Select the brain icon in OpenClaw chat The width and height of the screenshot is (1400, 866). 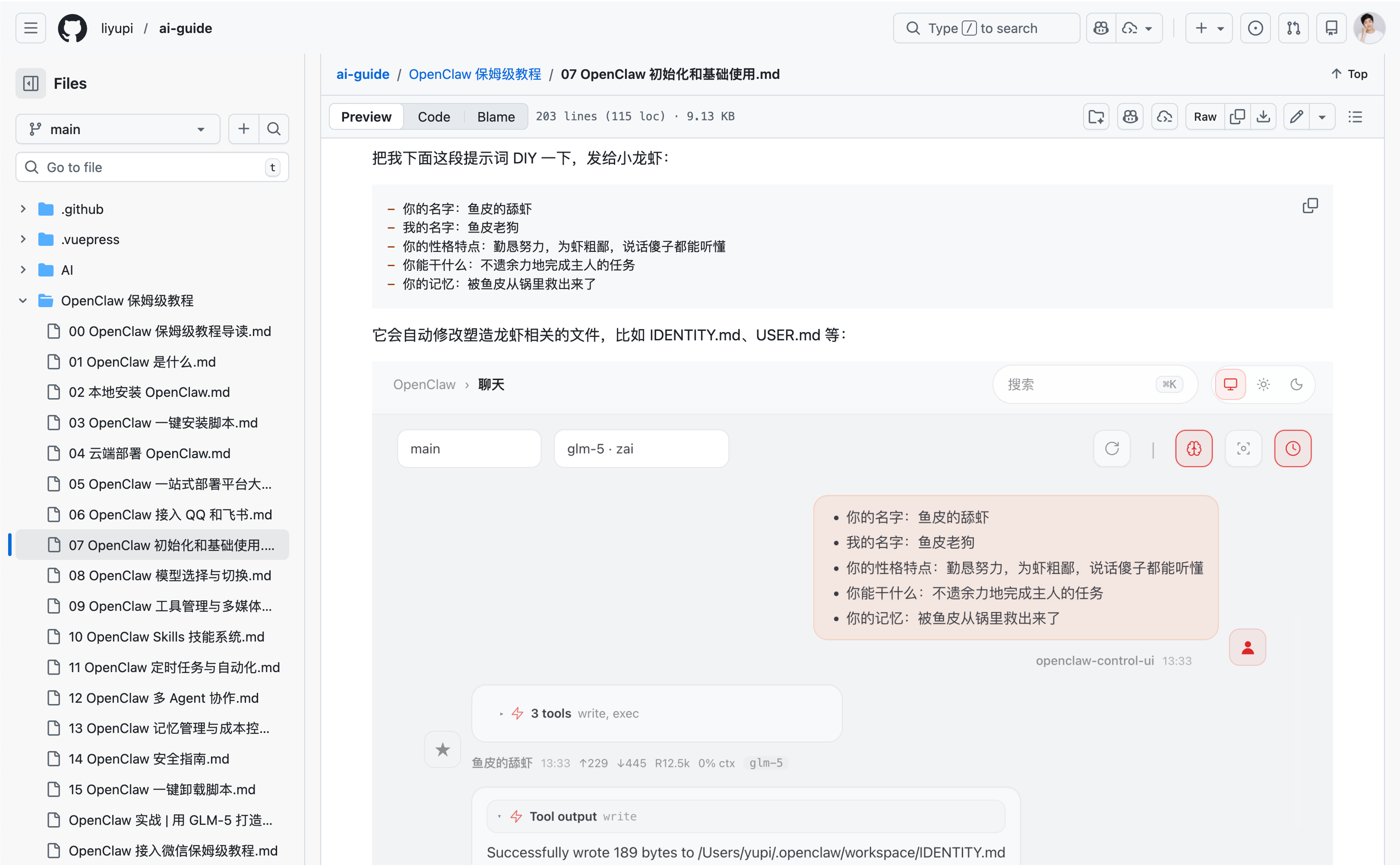(x=1194, y=448)
